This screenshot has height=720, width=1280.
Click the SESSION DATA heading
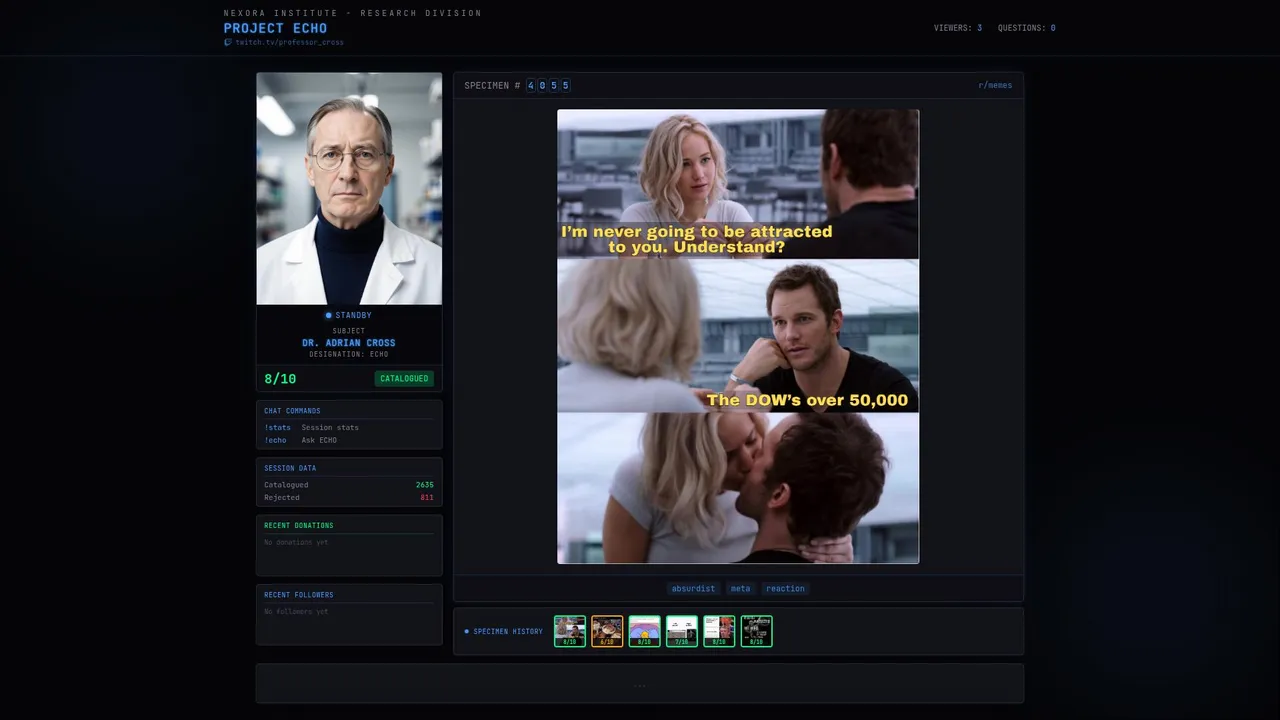(x=290, y=468)
